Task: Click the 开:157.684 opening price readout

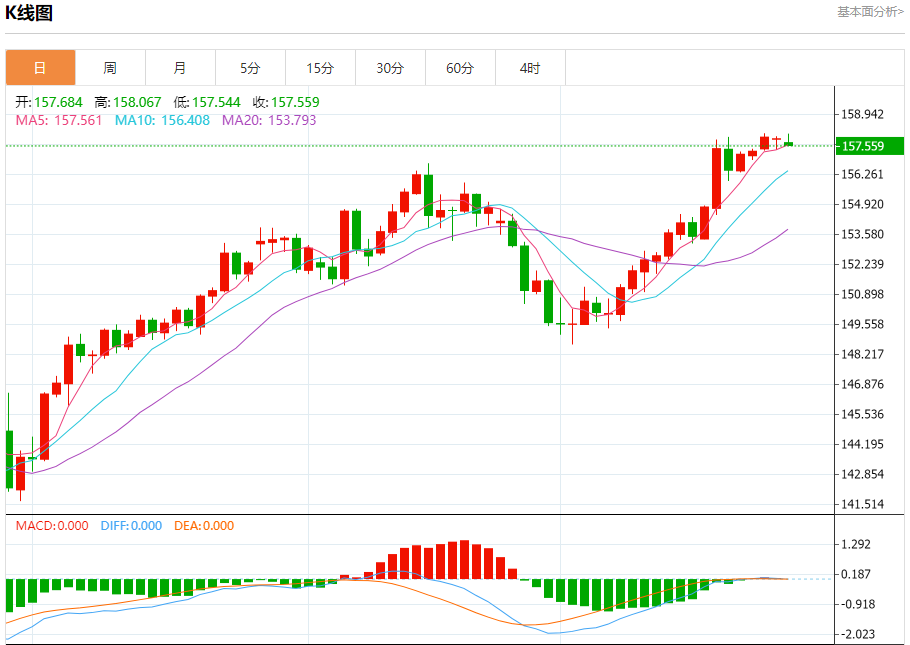Action: coord(49,102)
